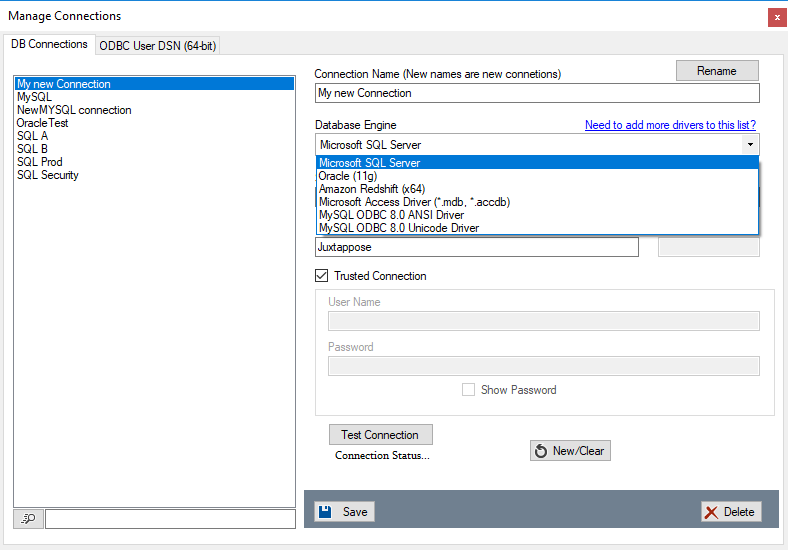Click New/Clear button with undo arrow
This screenshot has width=788, height=550.
pyautogui.click(x=569, y=451)
